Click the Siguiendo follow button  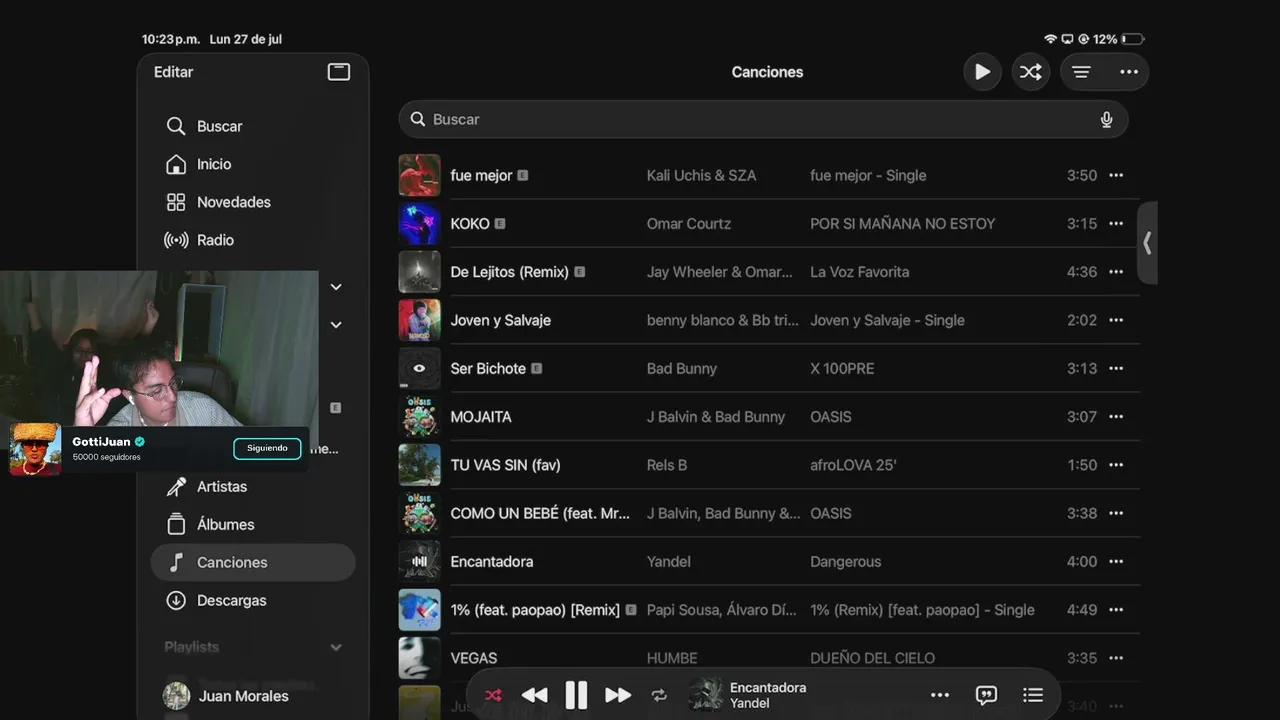tap(267, 448)
